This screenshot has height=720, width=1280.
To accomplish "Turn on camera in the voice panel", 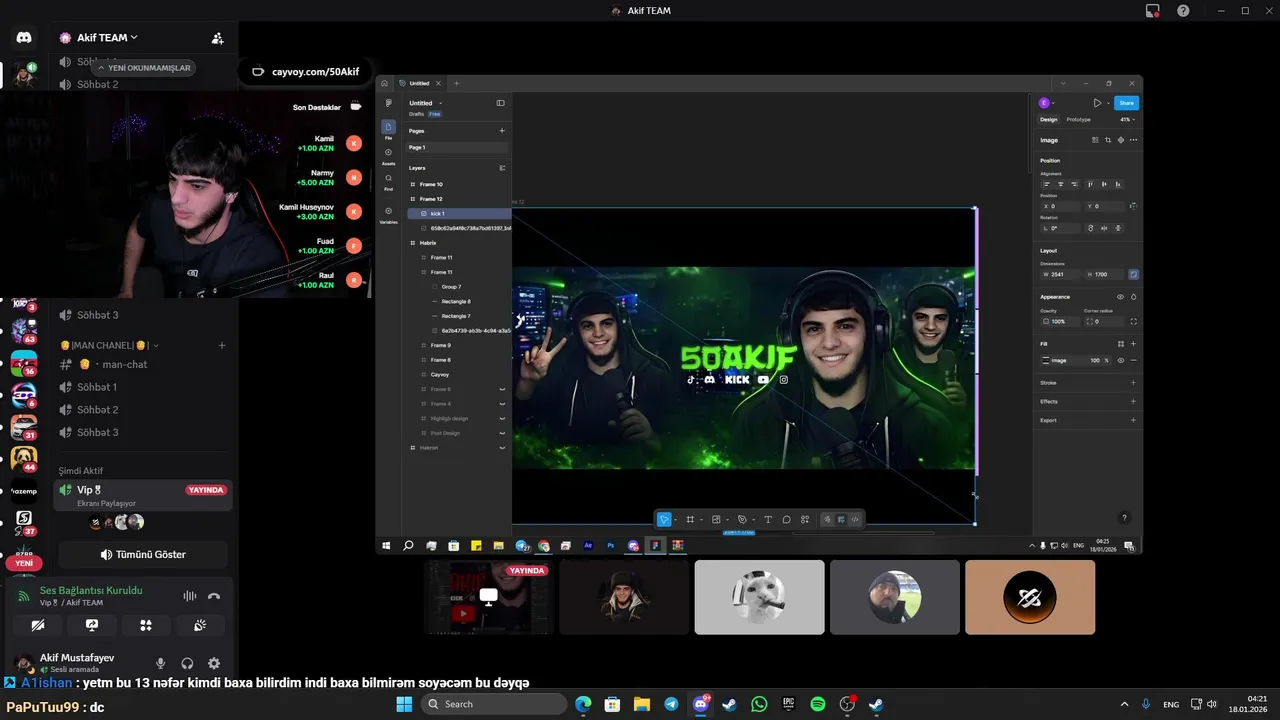I will (38, 625).
